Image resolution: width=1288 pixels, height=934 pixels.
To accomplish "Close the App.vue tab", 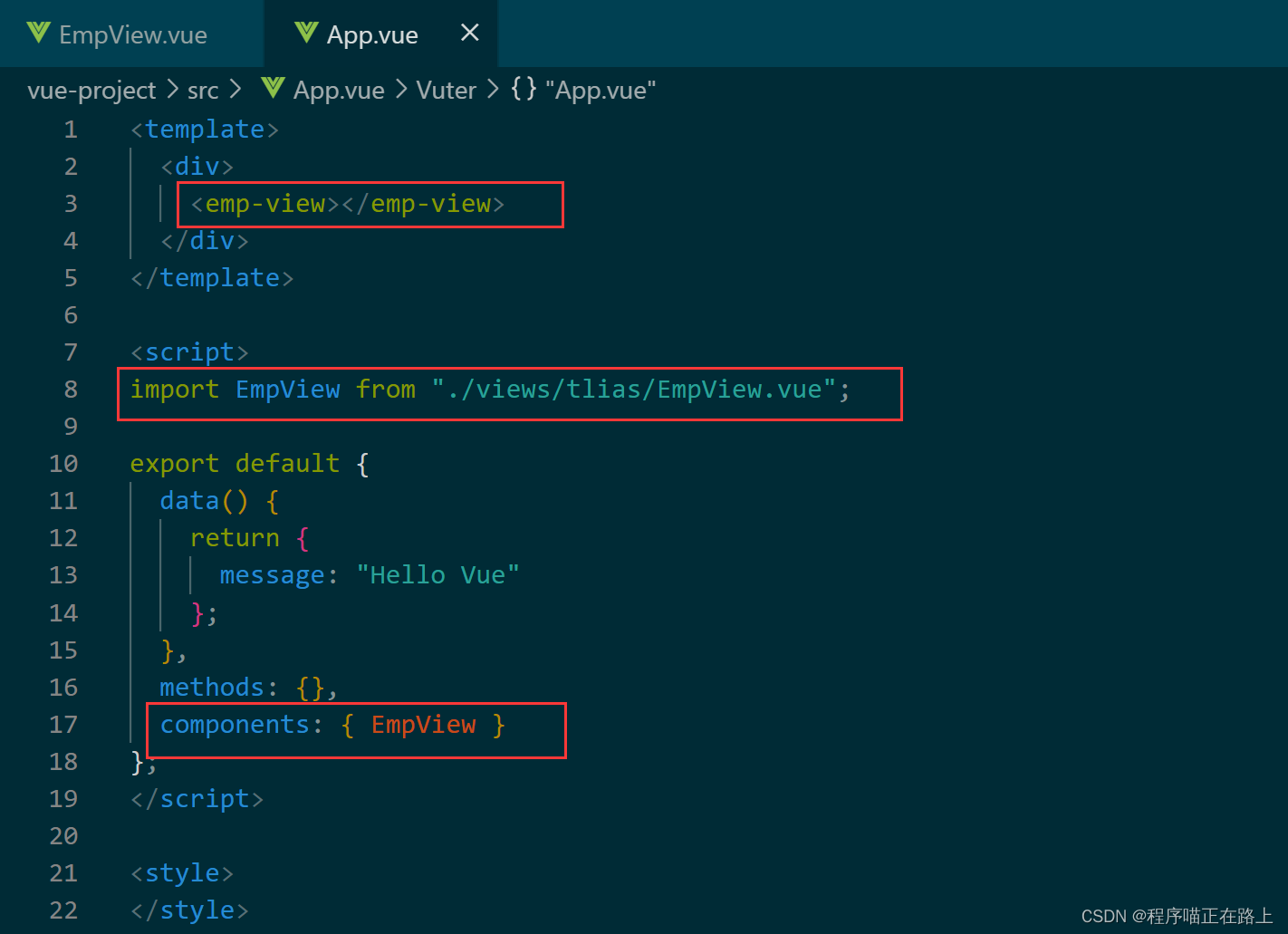I will click(469, 33).
